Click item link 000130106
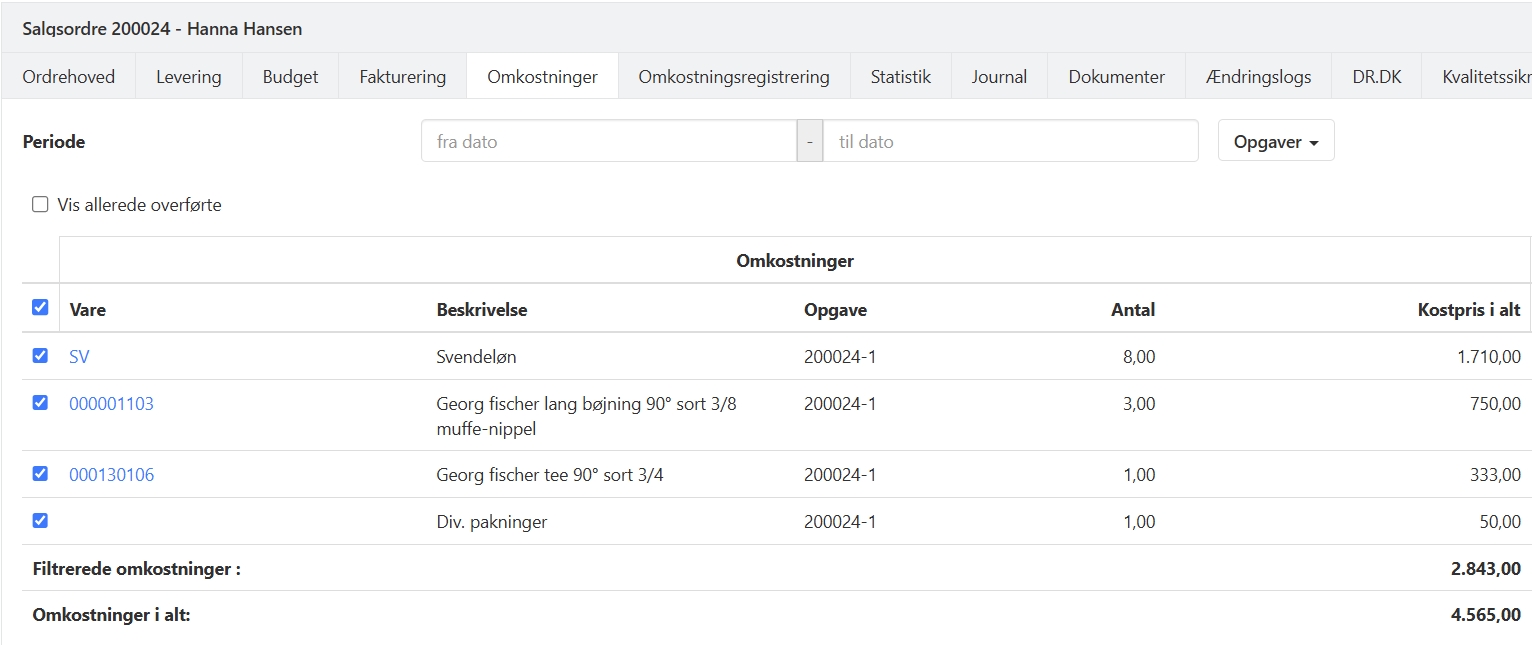This screenshot has width=1532, height=645. point(111,475)
